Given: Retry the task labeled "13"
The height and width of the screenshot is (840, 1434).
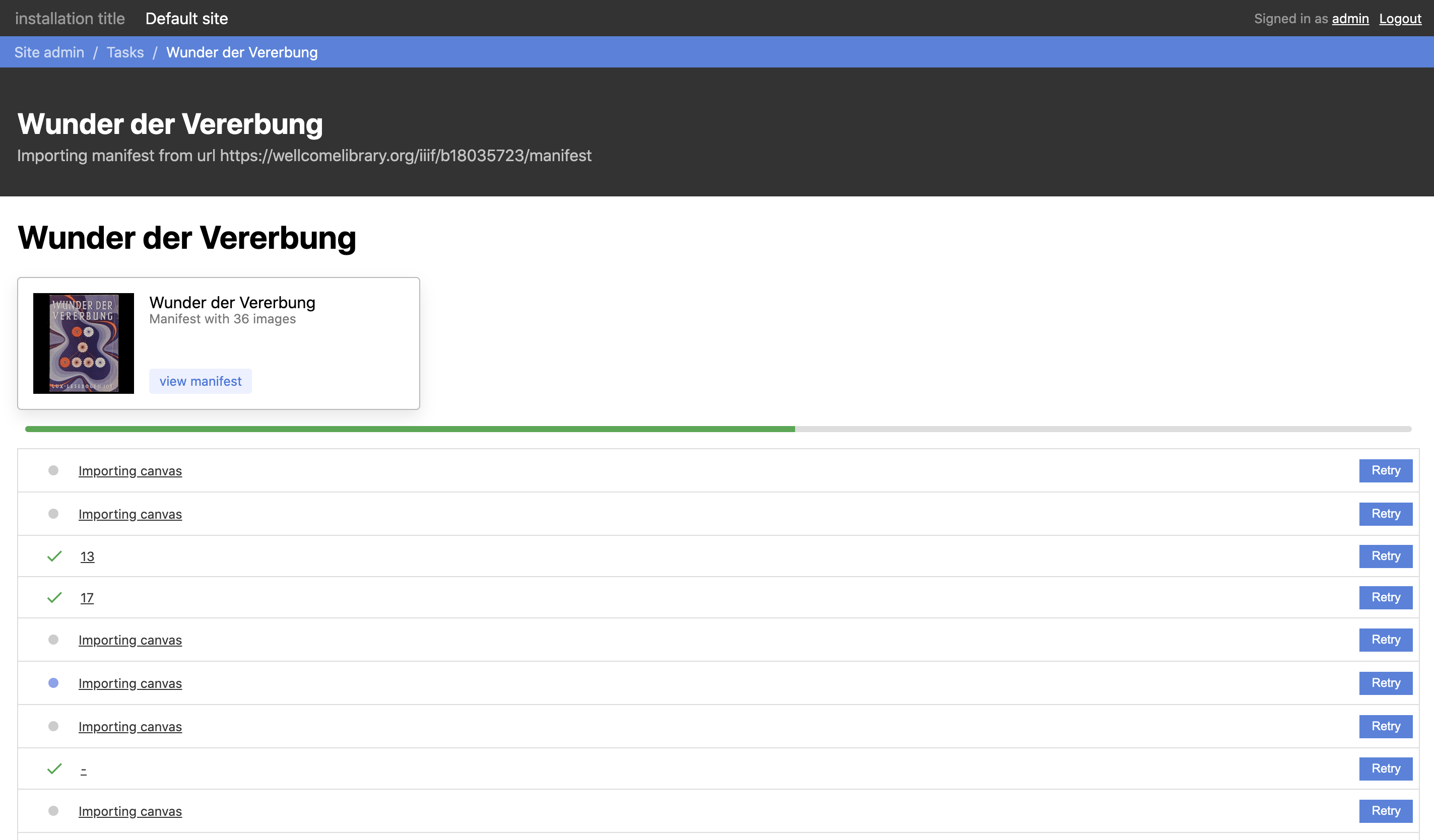Looking at the screenshot, I should [x=1385, y=556].
